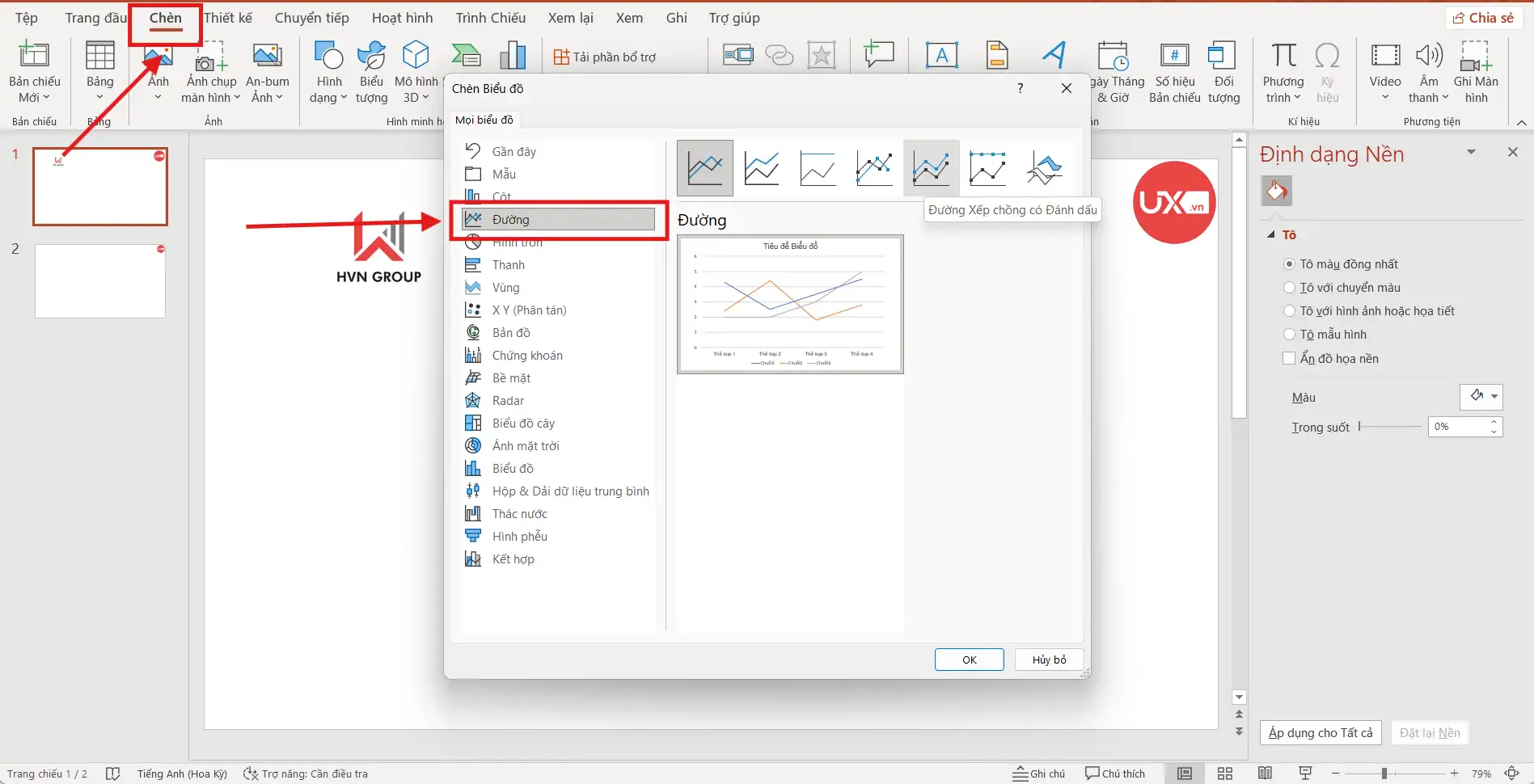This screenshot has height=784, width=1534.
Task: Click the Áp dụng cho Tất cả button
Action: pyautogui.click(x=1320, y=733)
